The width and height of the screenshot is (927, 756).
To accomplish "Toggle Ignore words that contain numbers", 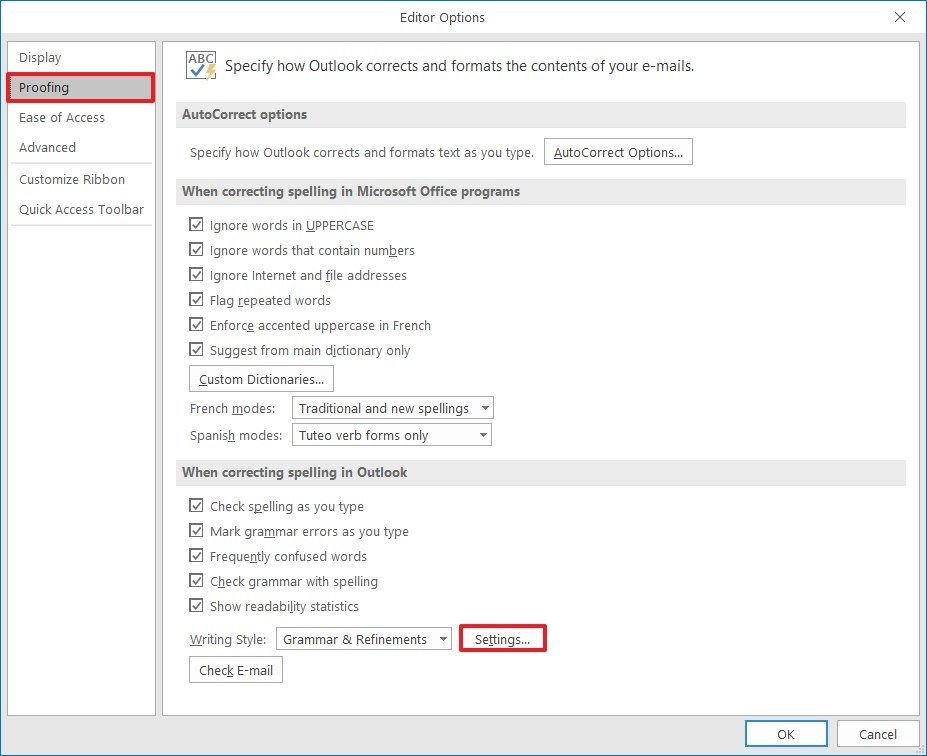I will point(197,250).
